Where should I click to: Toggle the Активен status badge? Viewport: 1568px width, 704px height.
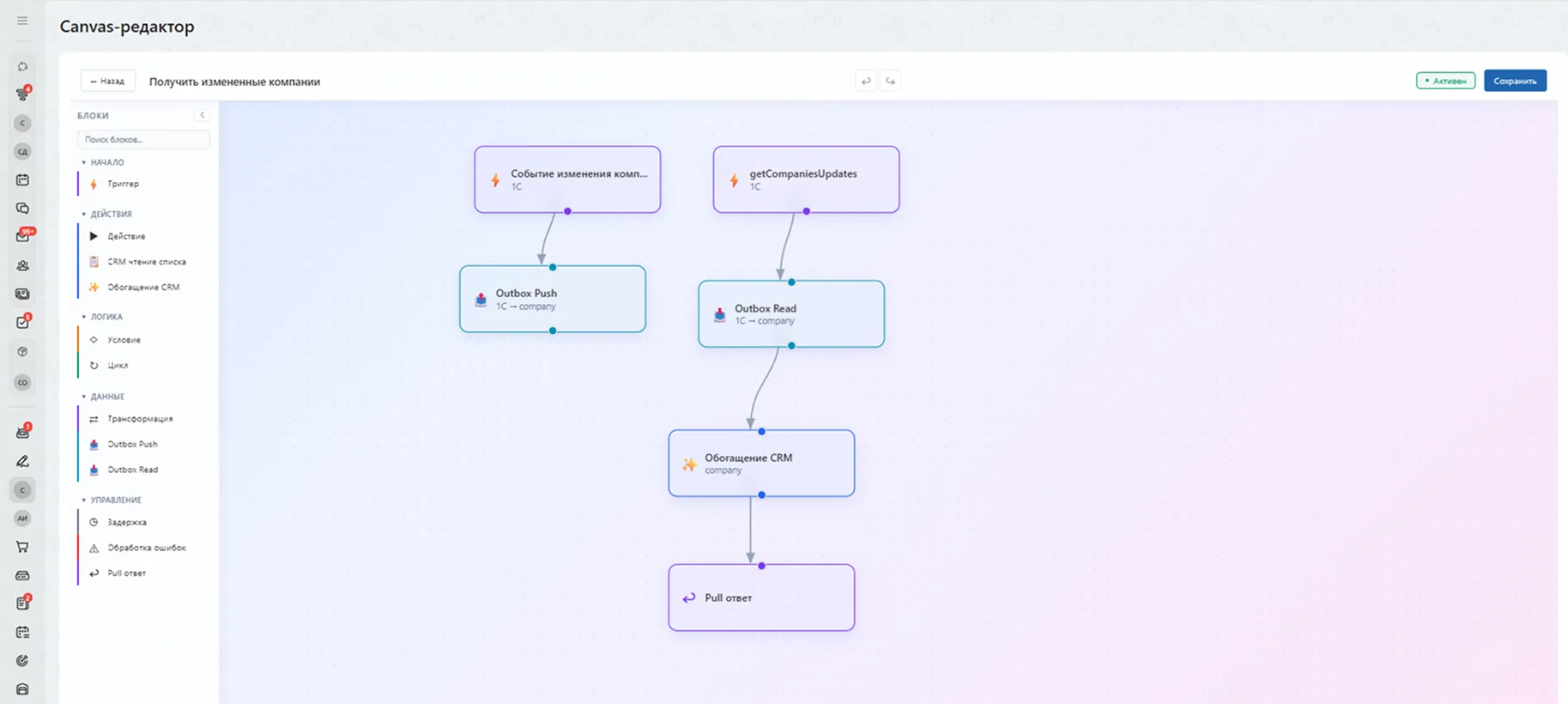[x=1445, y=81]
